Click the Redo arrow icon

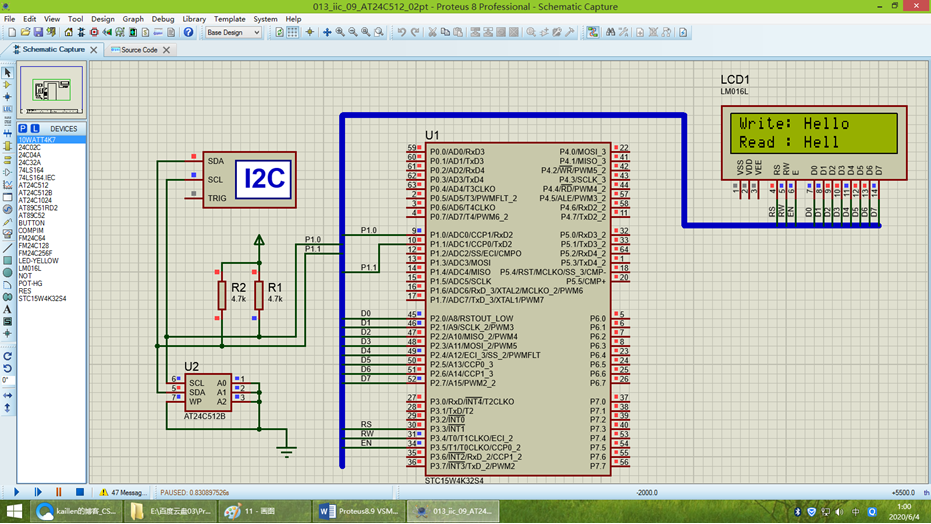click(415, 33)
